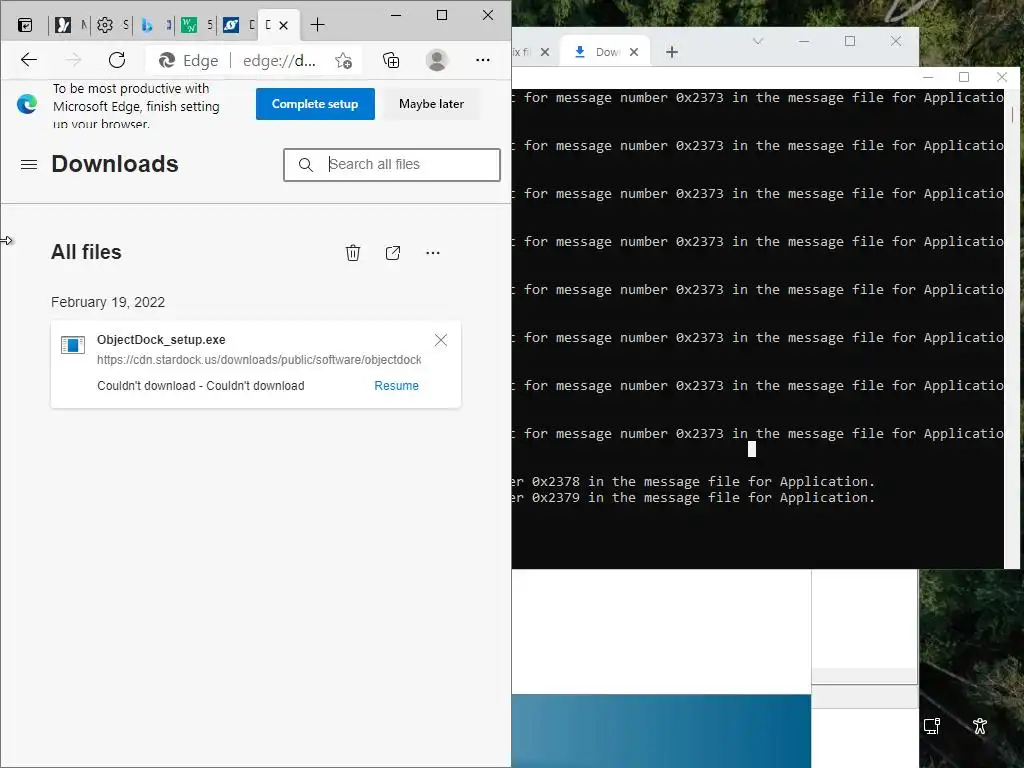Delete all downloads with trash icon
Viewport: 1024px width, 768px height.
pyautogui.click(x=353, y=253)
